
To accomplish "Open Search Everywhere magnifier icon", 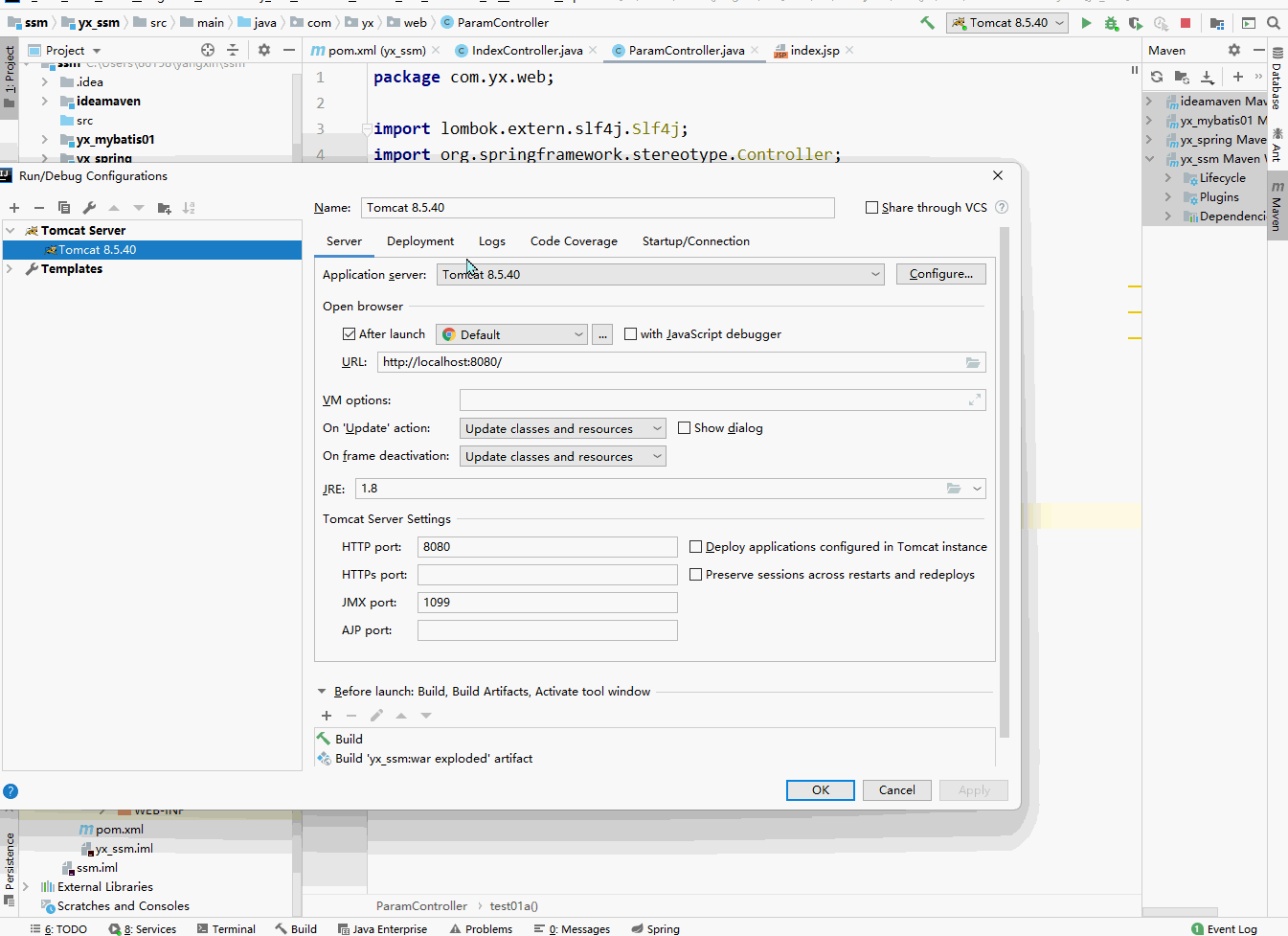I will tap(1274, 23).
